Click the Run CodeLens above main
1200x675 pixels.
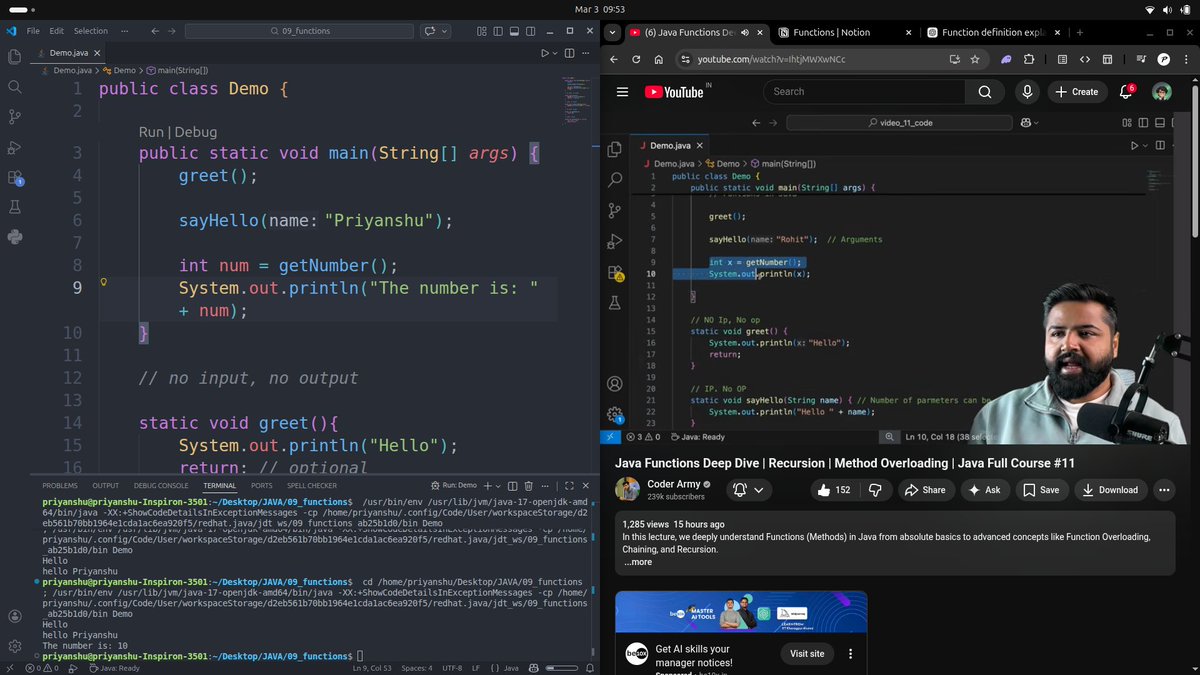coord(151,132)
